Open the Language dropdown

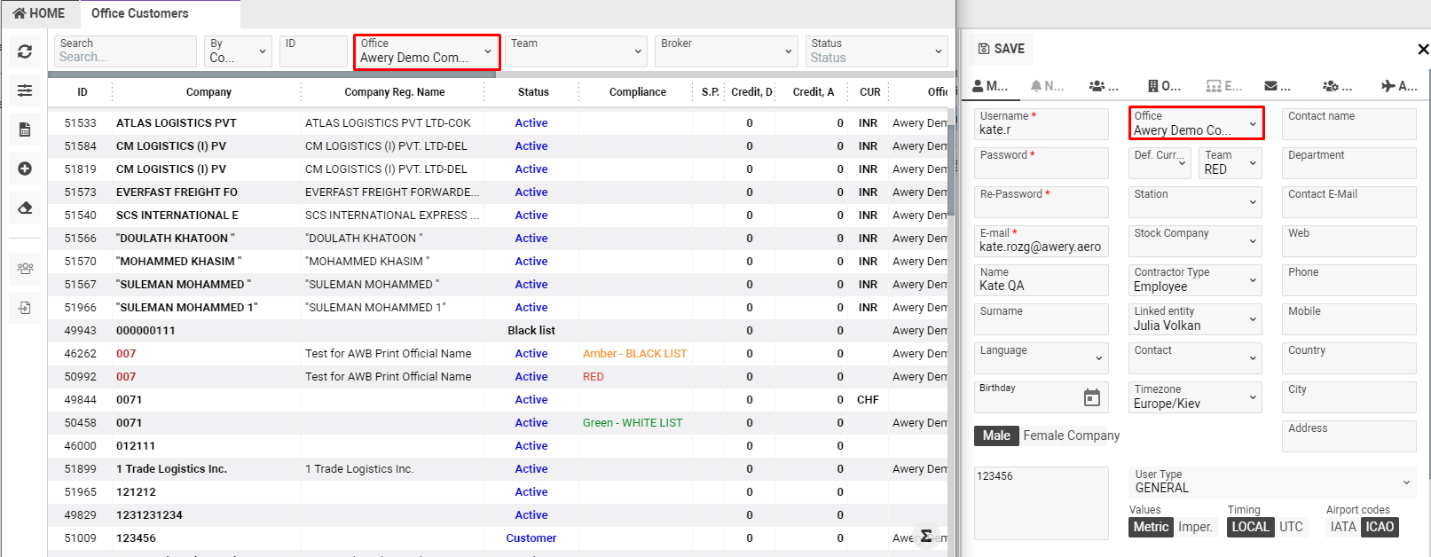[1041, 358]
